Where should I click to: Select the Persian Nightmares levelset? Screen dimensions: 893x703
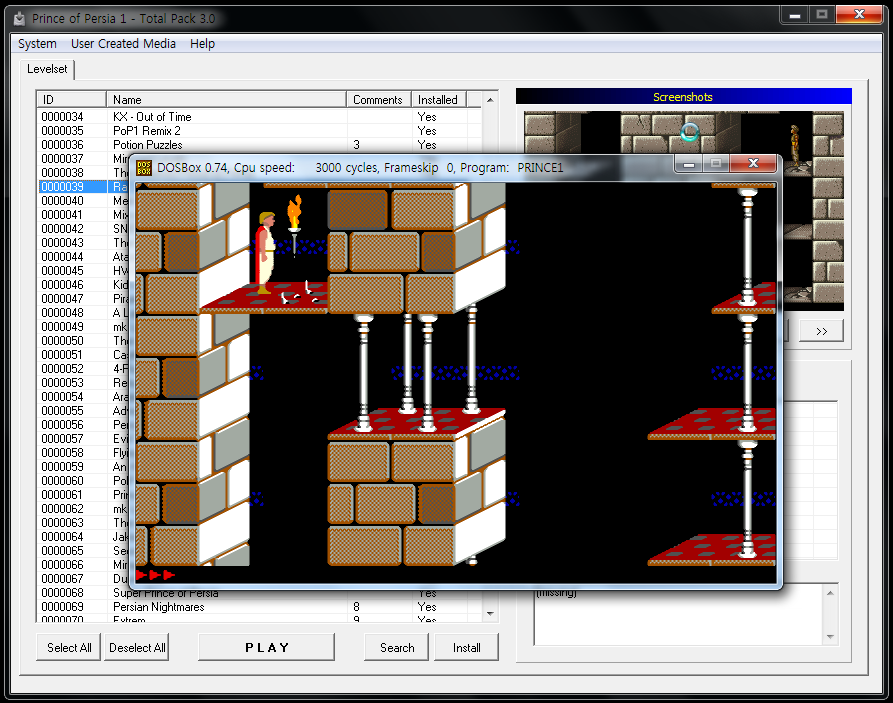(158, 607)
